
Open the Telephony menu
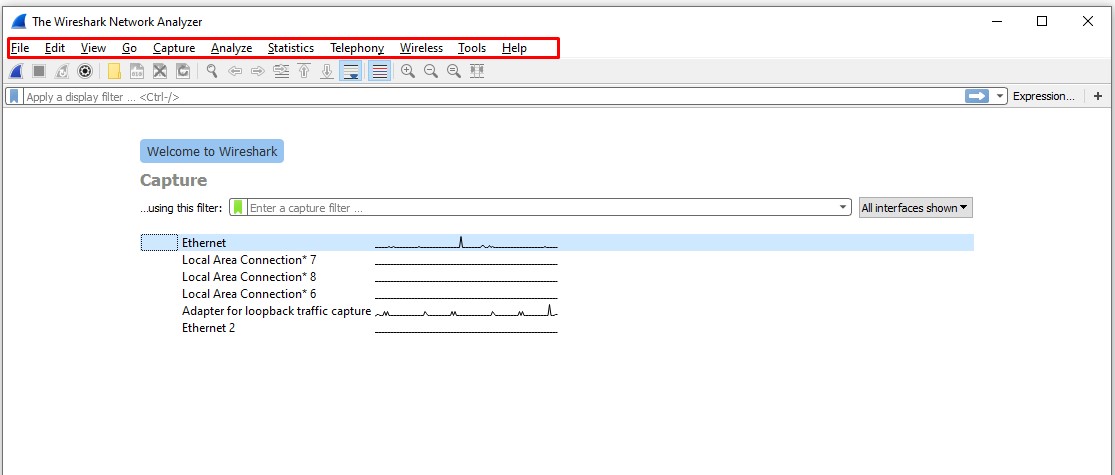357,48
